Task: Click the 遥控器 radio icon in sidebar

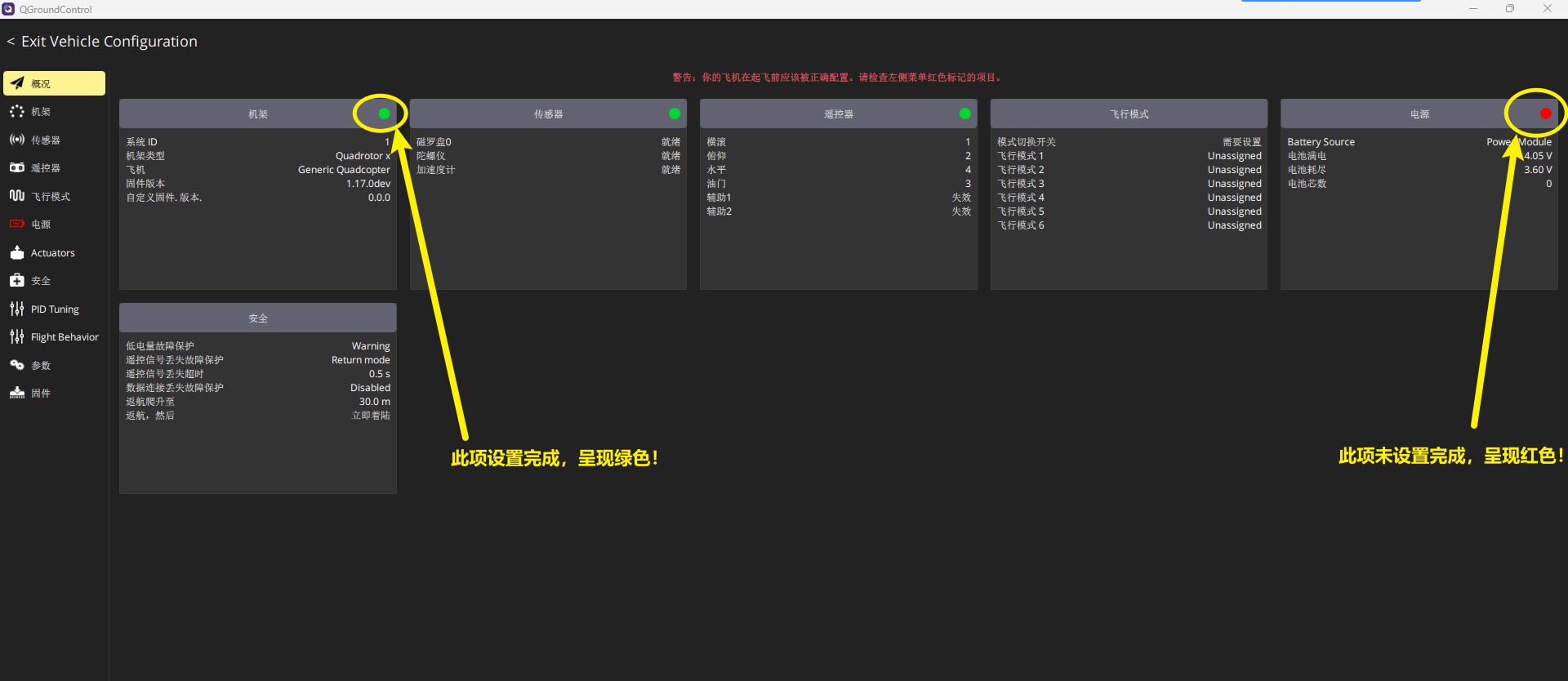Action: tap(17, 167)
